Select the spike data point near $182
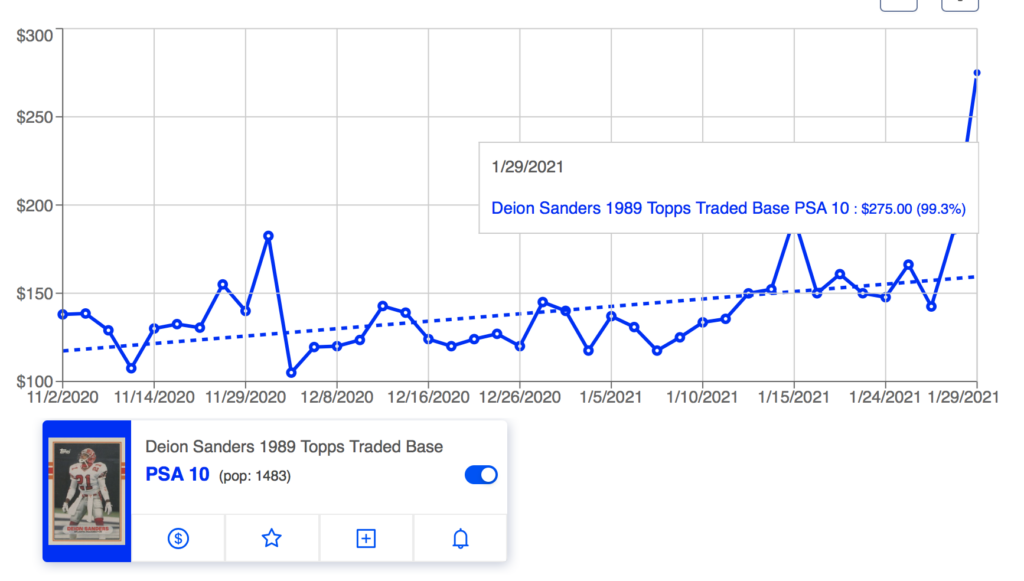Image resolution: width=1024 pixels, height=581 pixels. click(268, 236)
